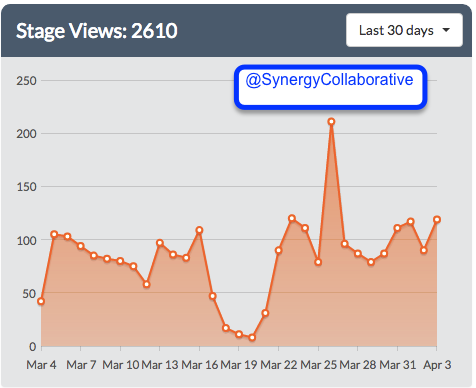Click the data point above the Mar 19 tick
Screen dimensions: 476x388
click(x=239, y=334)
